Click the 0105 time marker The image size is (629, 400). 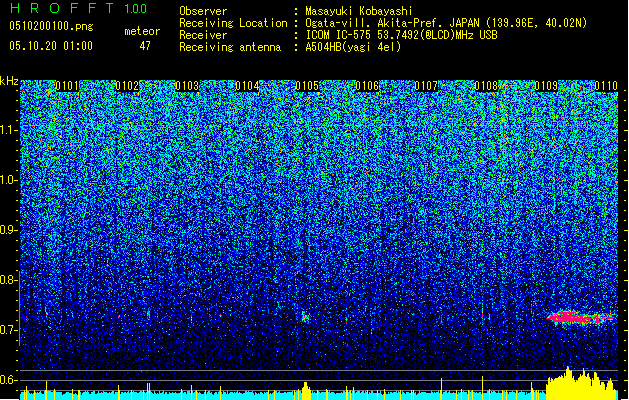[x=307, y=86]
